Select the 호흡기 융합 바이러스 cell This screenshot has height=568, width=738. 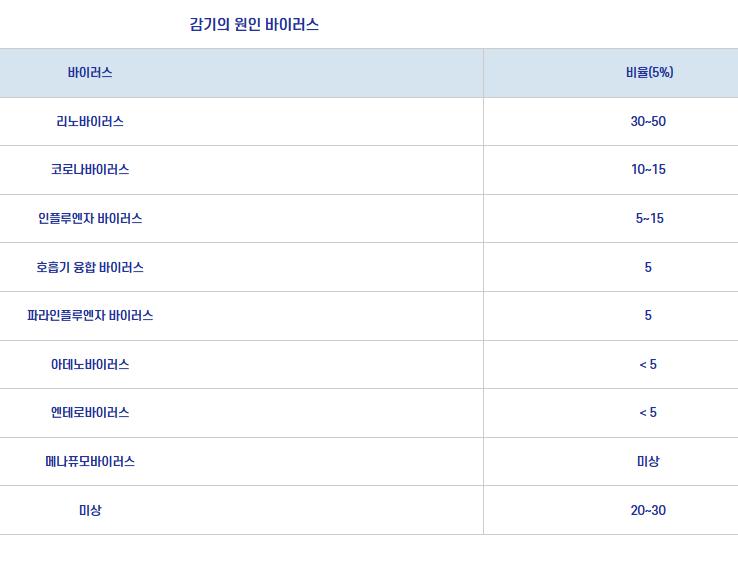coord(90,267)
